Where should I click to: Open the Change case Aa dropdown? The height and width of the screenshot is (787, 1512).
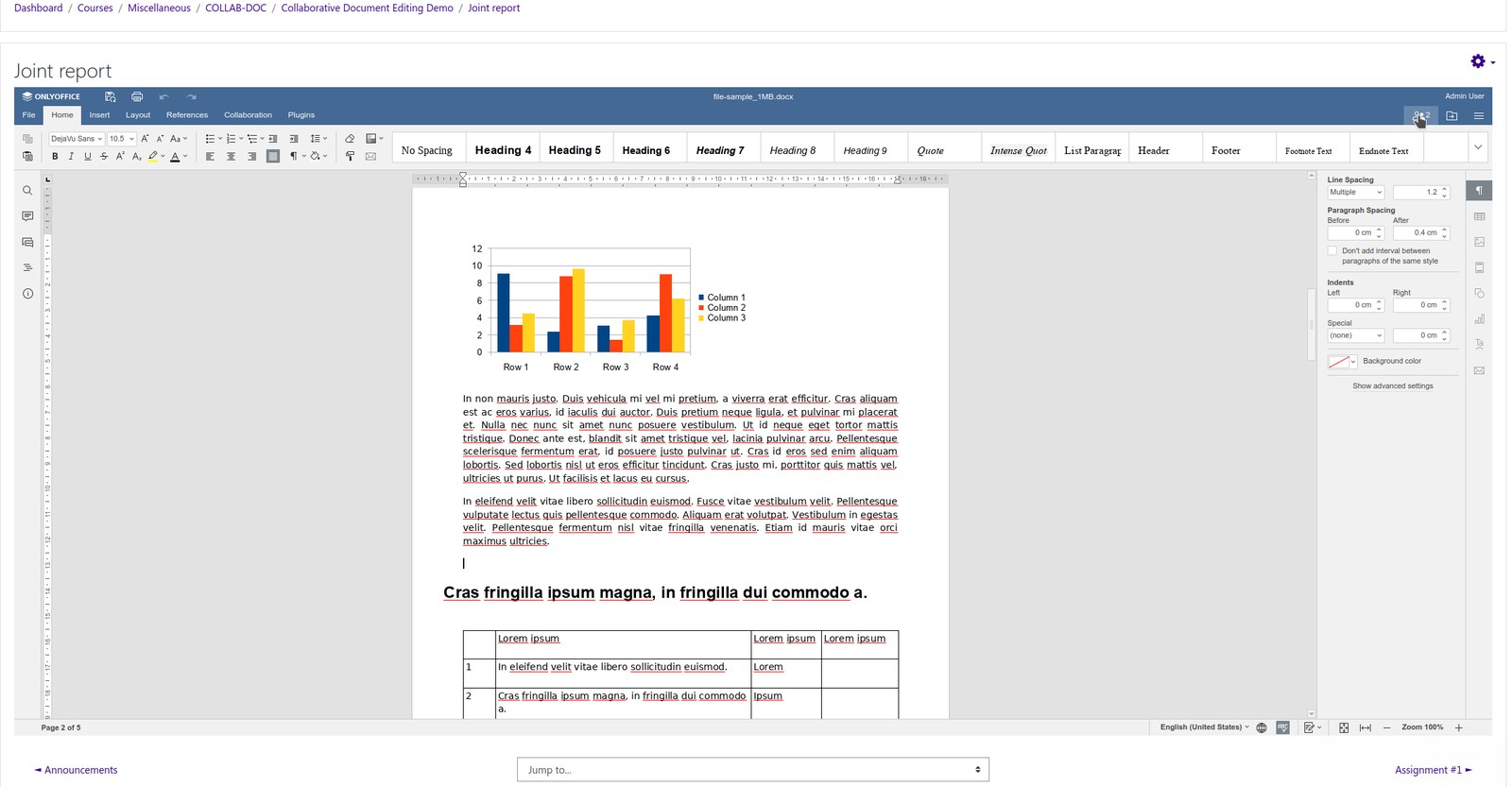pos(179,139)
